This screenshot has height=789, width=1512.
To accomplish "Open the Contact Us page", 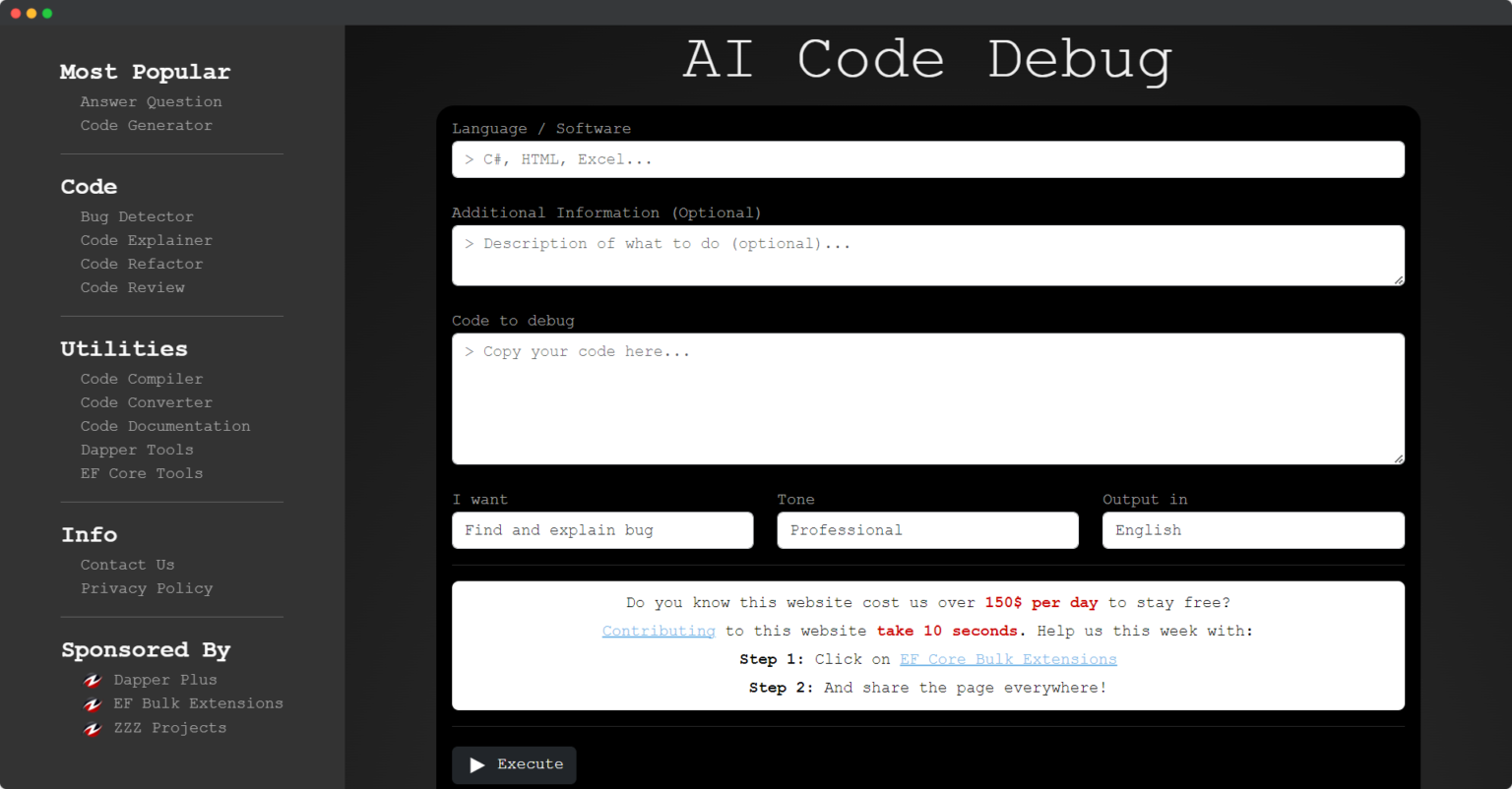I will pyautogui.click(x=127, y=564).
